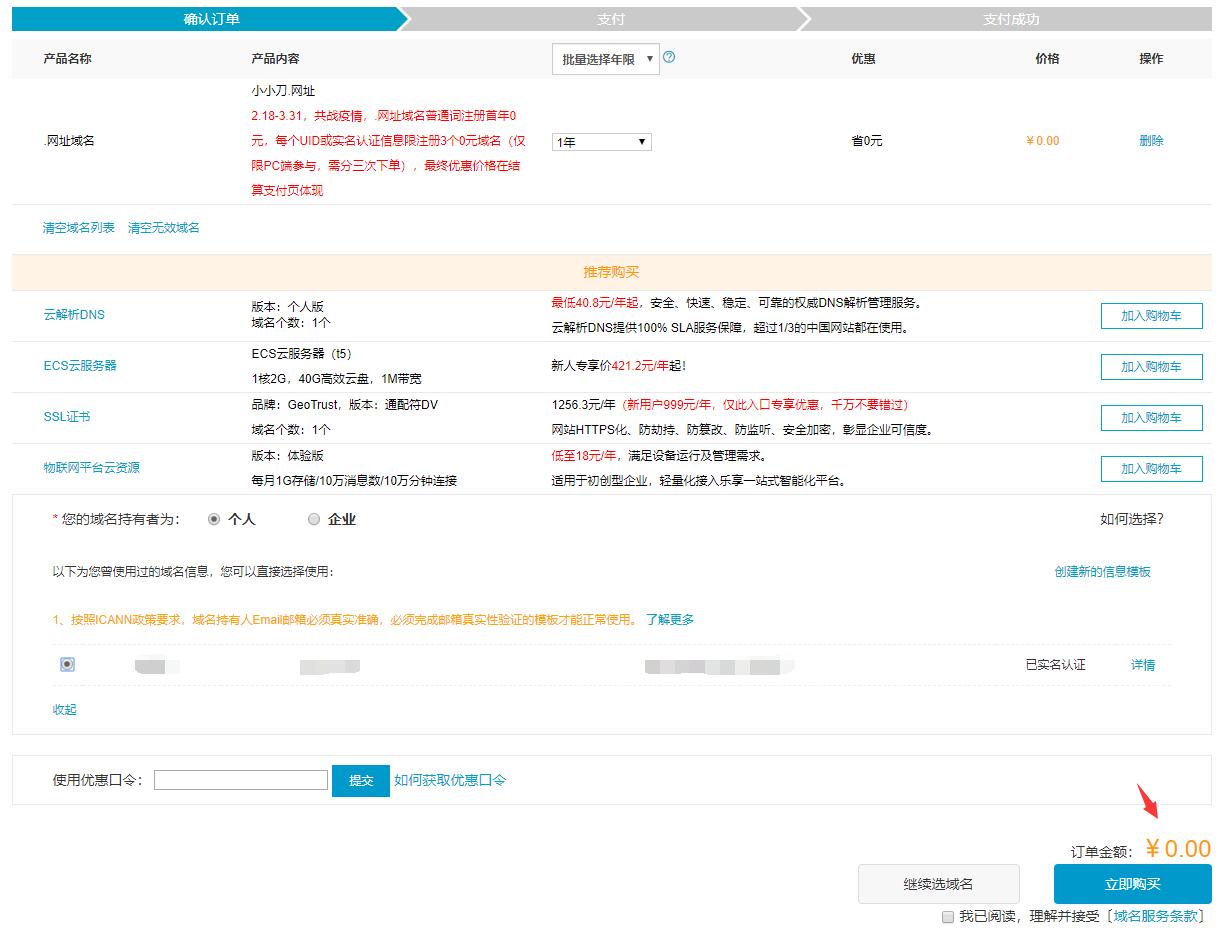
Task: Select 企业 as domain holder type
Action: [314, 520]
